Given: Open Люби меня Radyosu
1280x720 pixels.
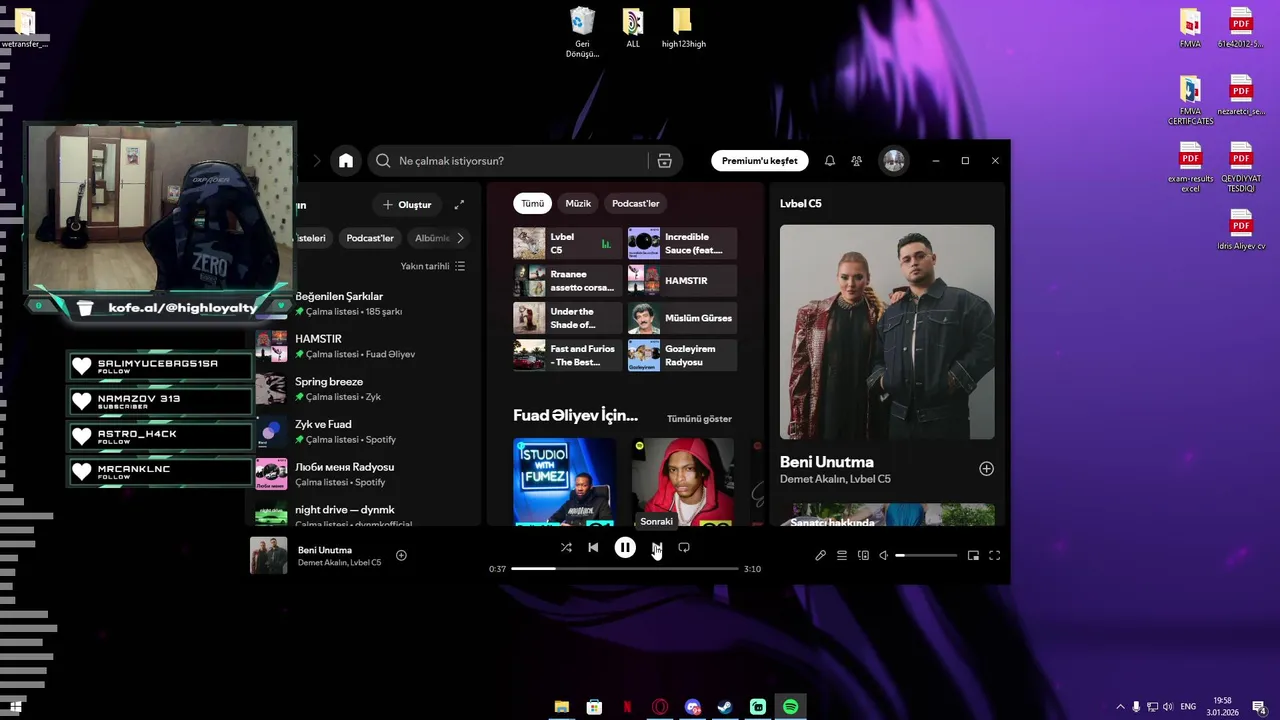Looking at the screenshot, I should 362,474.
